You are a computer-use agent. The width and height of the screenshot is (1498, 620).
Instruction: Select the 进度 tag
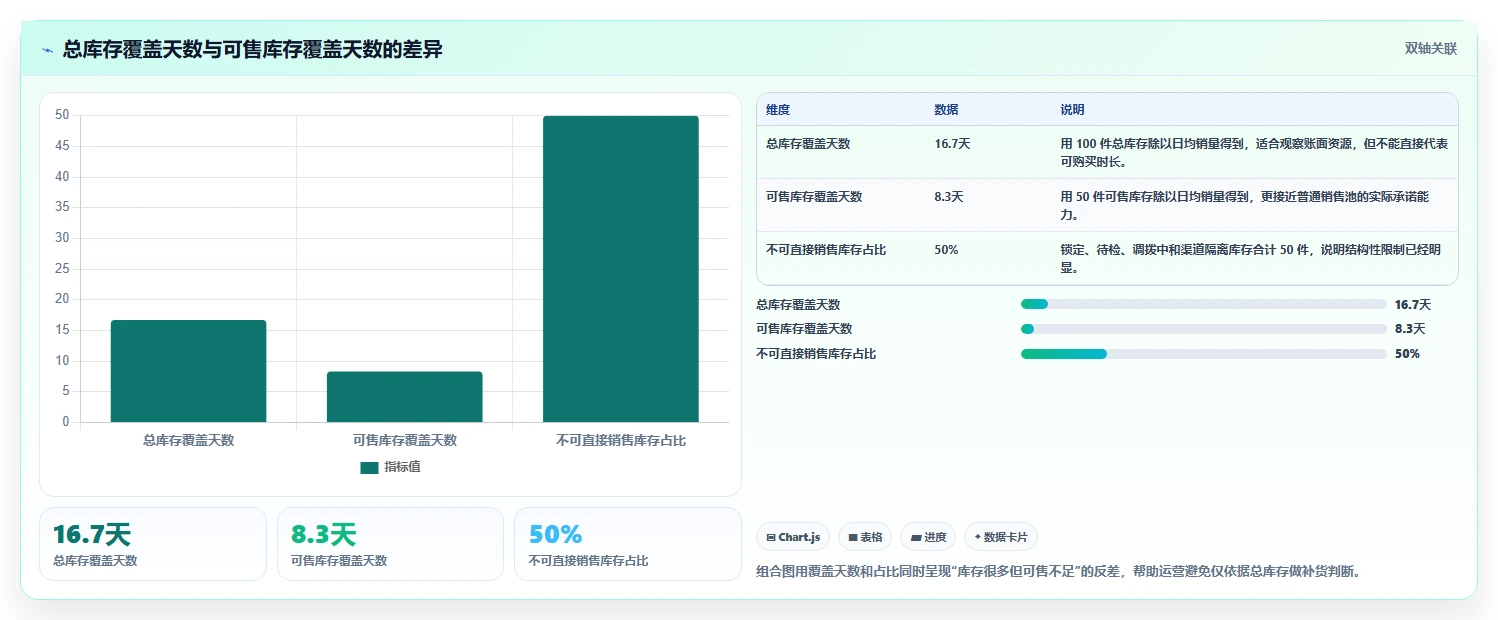tap(928, 537)
